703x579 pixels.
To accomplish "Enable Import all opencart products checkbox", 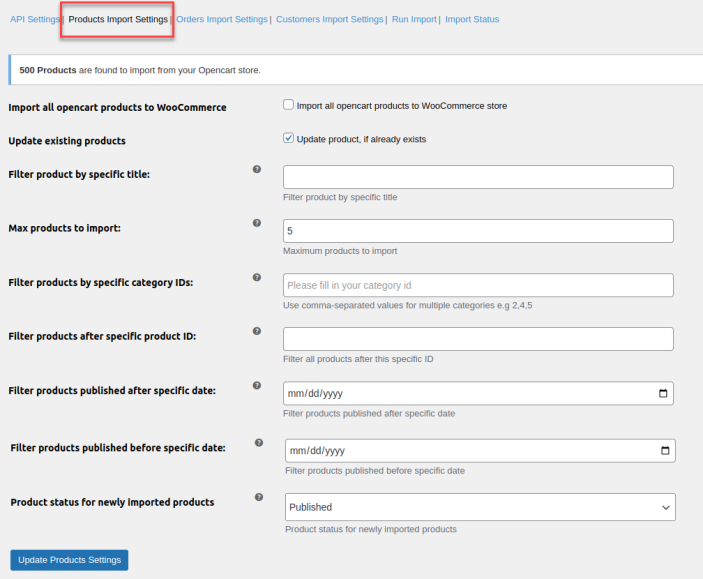I will [289, 105].
